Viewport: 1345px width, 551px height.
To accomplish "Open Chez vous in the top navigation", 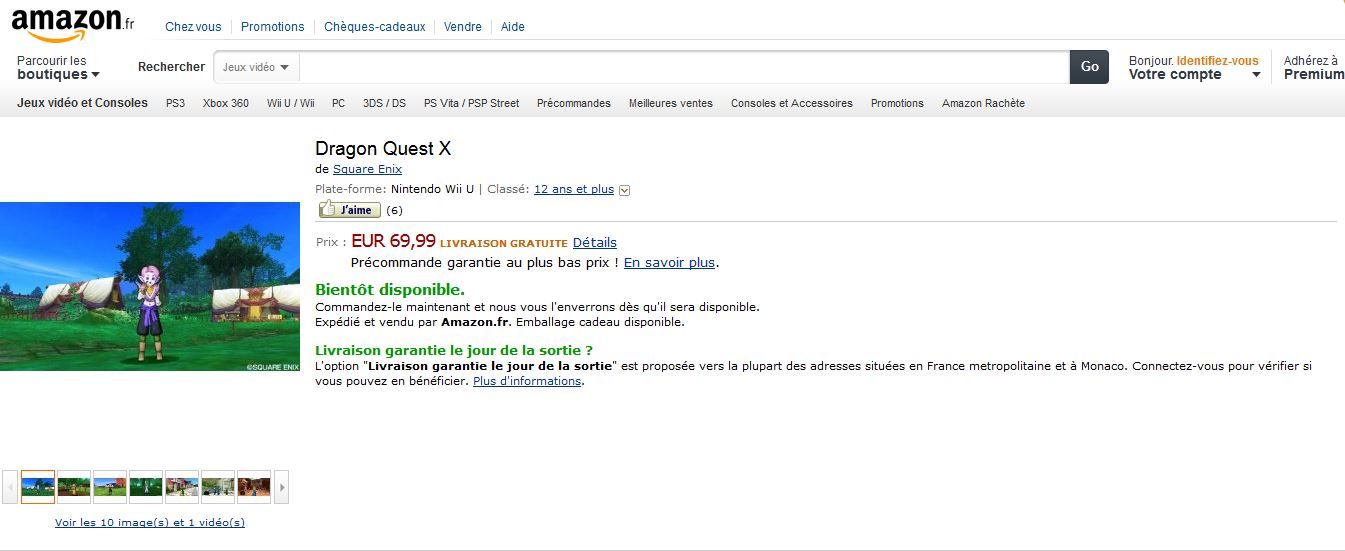I will tap(193, 27).
